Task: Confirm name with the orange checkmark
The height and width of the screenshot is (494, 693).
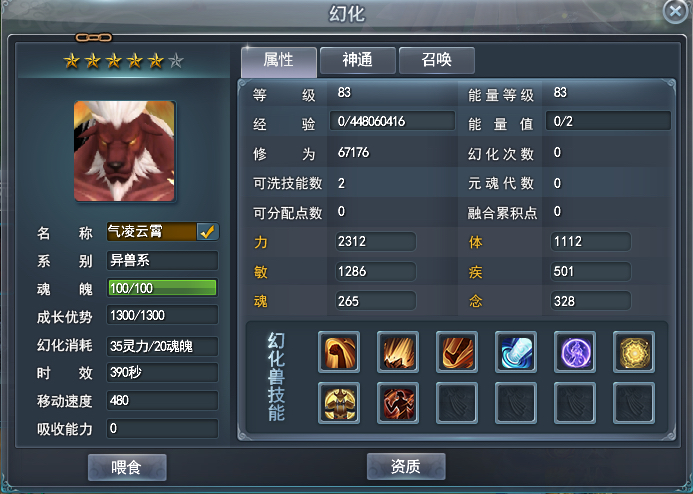Action: click(x=207, y=232)
